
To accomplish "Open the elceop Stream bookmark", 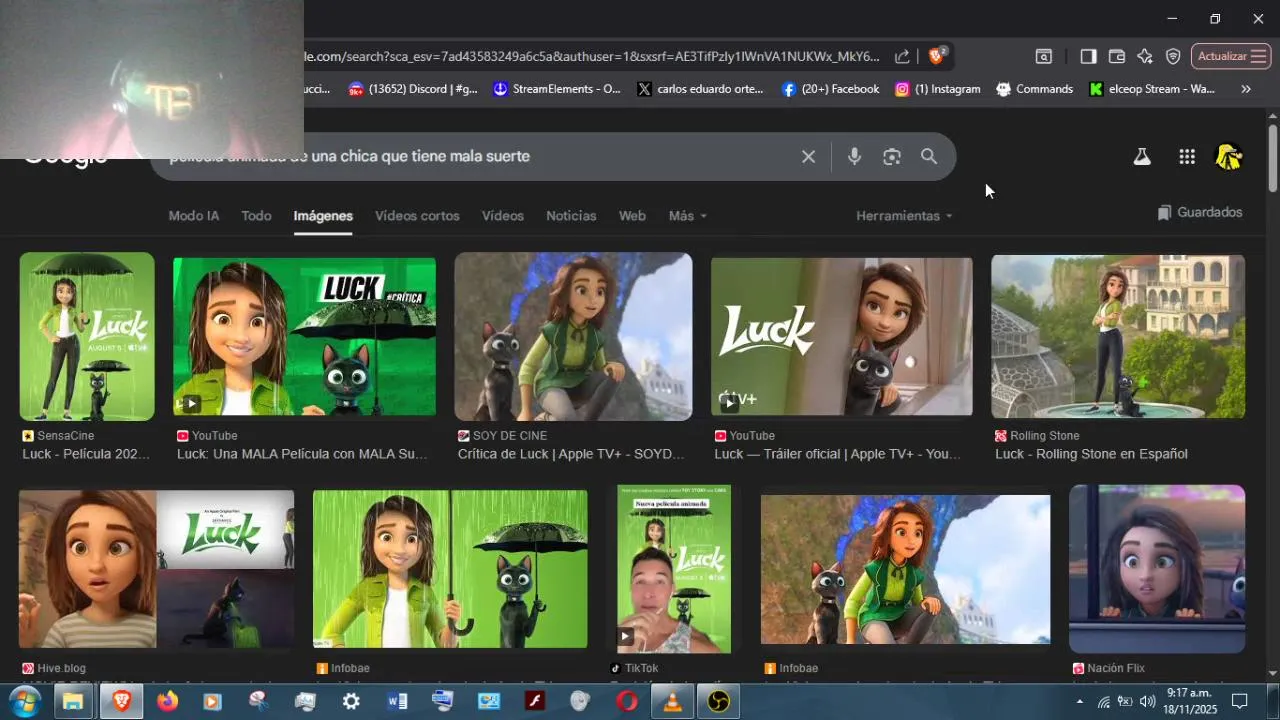I will click(1153, 89).
